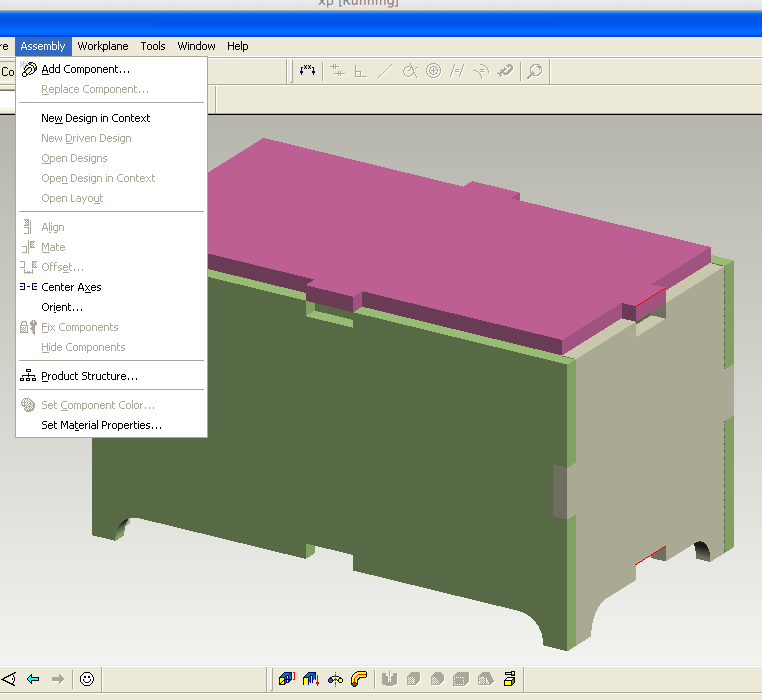This screenshot has height=700, width=762.
Task: Click the magnifier search icon in toolbar
Action: 535,71
